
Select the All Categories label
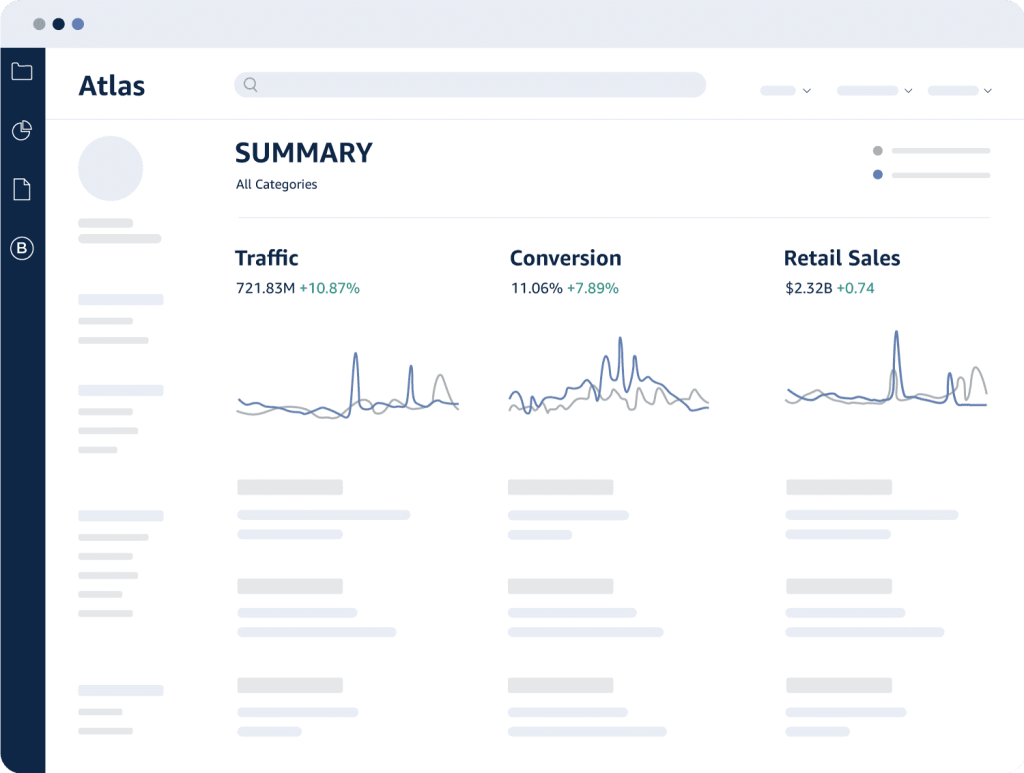[276, 185]
